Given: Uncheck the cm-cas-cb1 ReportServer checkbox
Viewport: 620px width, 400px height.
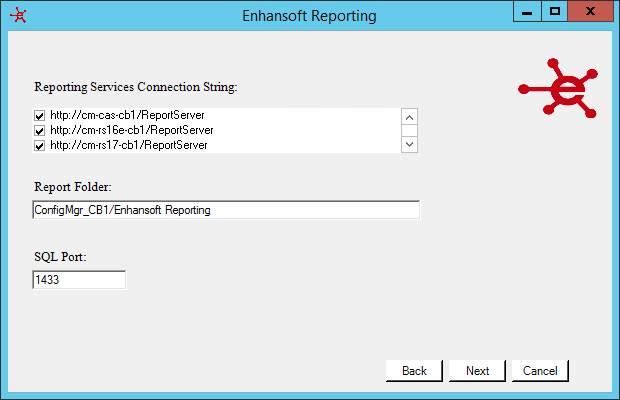Looking at the screenshot, I should point(39,115).
